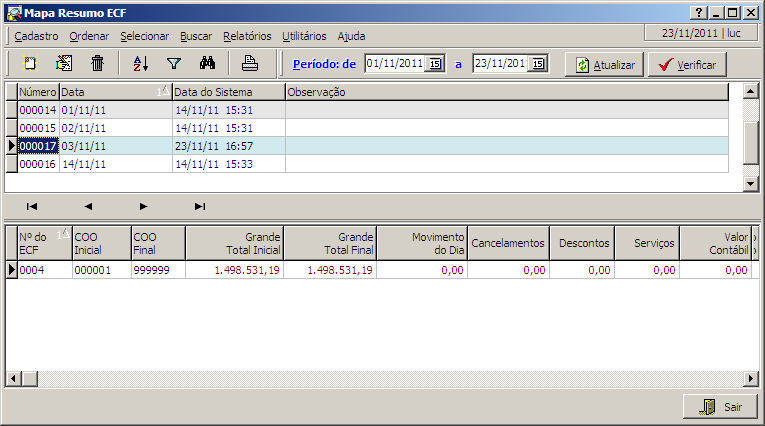Open the Utilitários menu
Screen dimensions: 765x426
304,35
